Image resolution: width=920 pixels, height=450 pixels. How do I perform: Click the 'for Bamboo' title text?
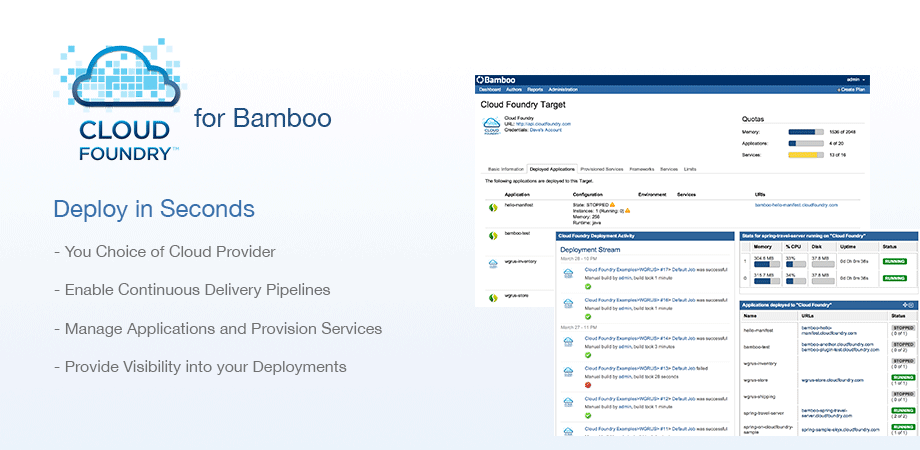tap(263, 117)
